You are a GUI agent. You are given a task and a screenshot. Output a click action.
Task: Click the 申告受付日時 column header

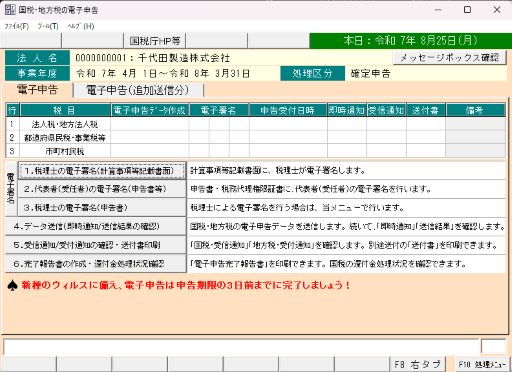tap(288, 110)
